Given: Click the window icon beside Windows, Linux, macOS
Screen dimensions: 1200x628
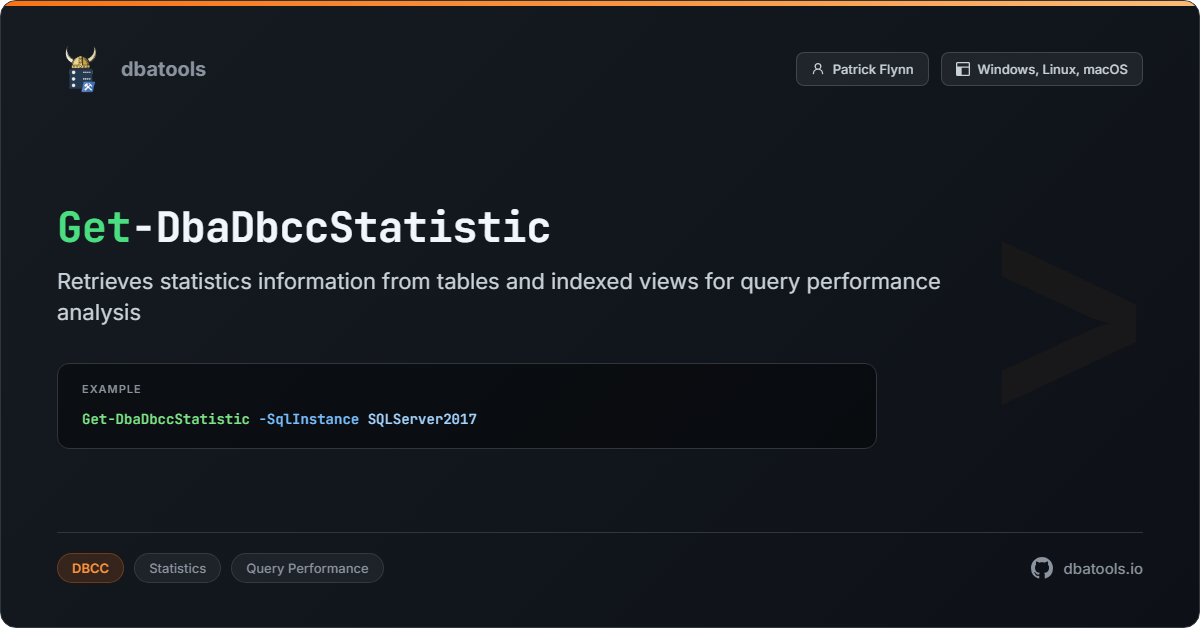Looking at the screenshot, I should point(963,69).
